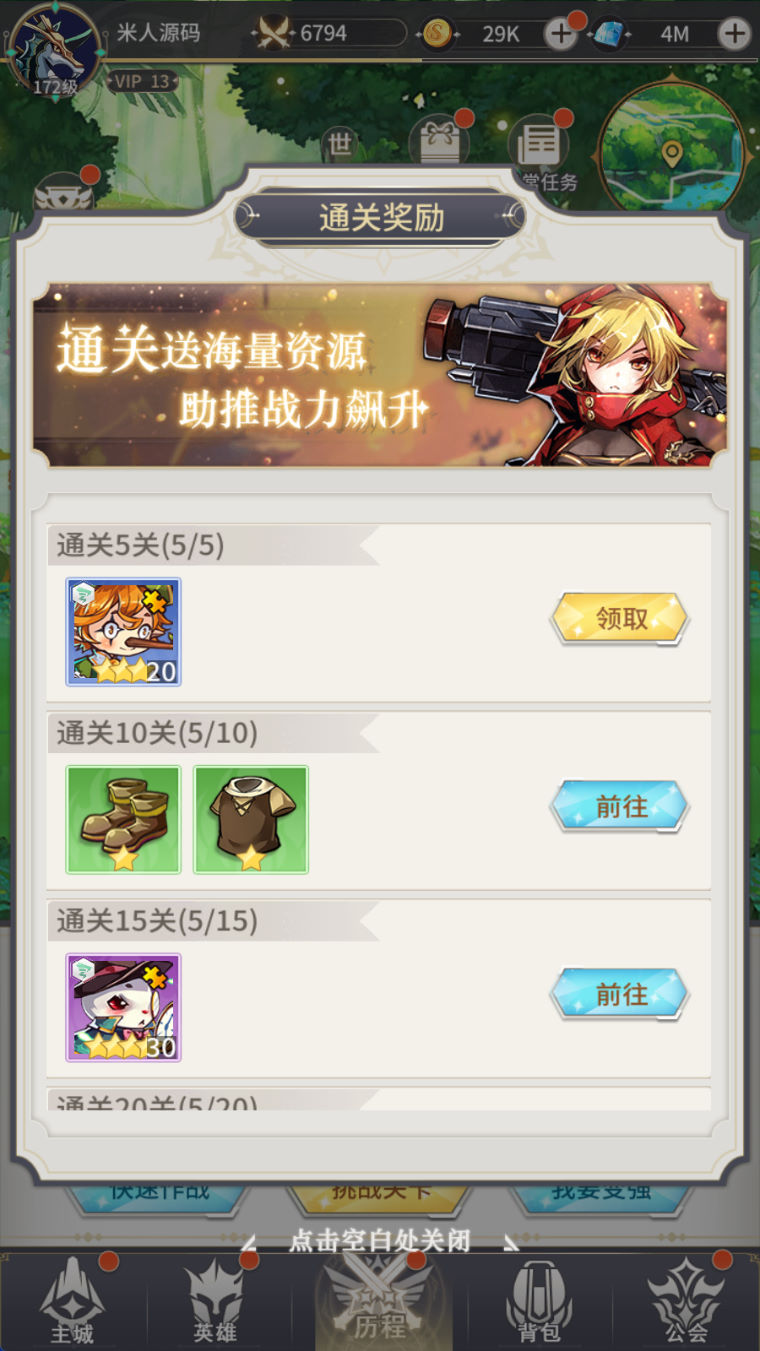Open the 公会 guild tab
Image resolution: width=760 pixels, height=1351 pixels.
686,1301
